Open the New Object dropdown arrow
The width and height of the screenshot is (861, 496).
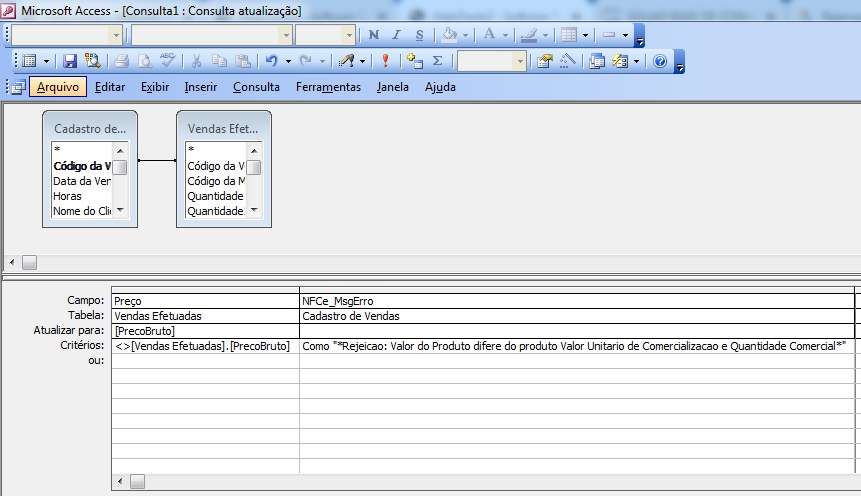636,61
